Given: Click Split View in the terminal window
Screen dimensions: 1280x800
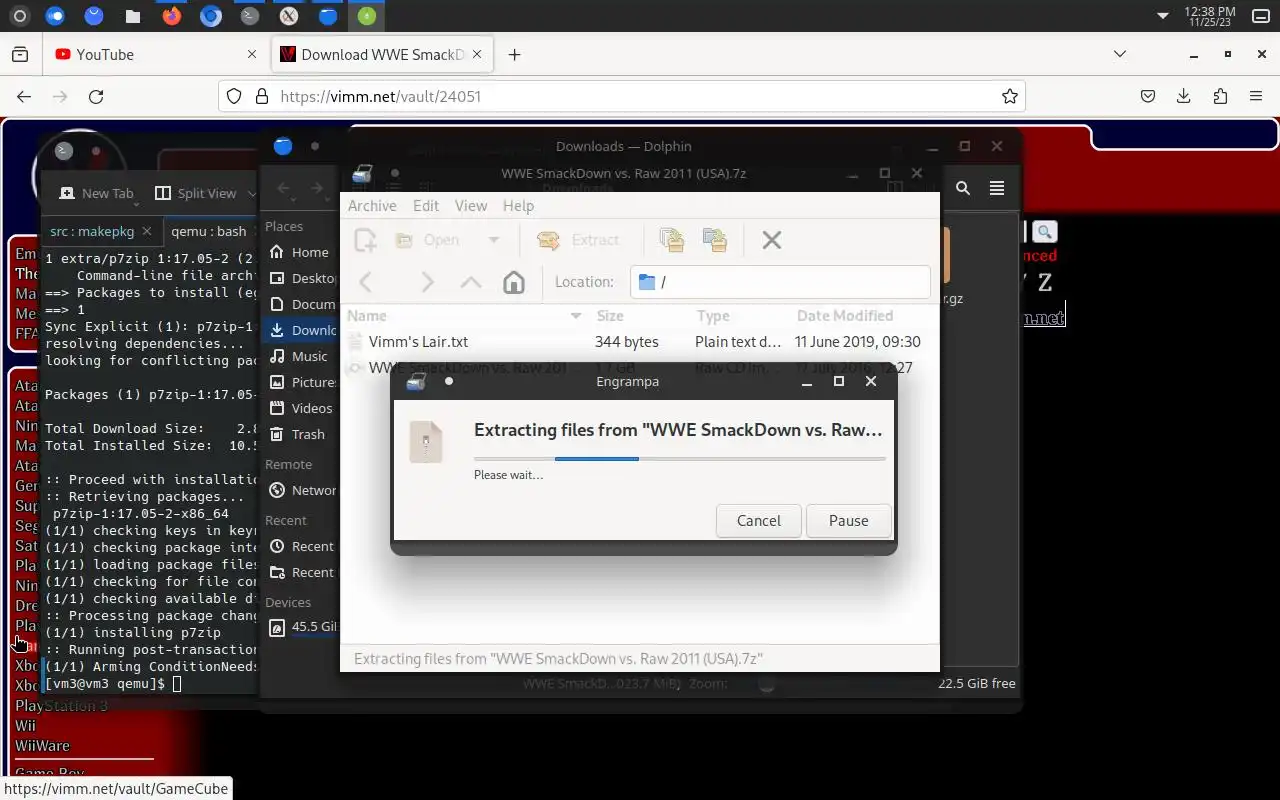Looking at the screenshot, I should pos(196,193).
